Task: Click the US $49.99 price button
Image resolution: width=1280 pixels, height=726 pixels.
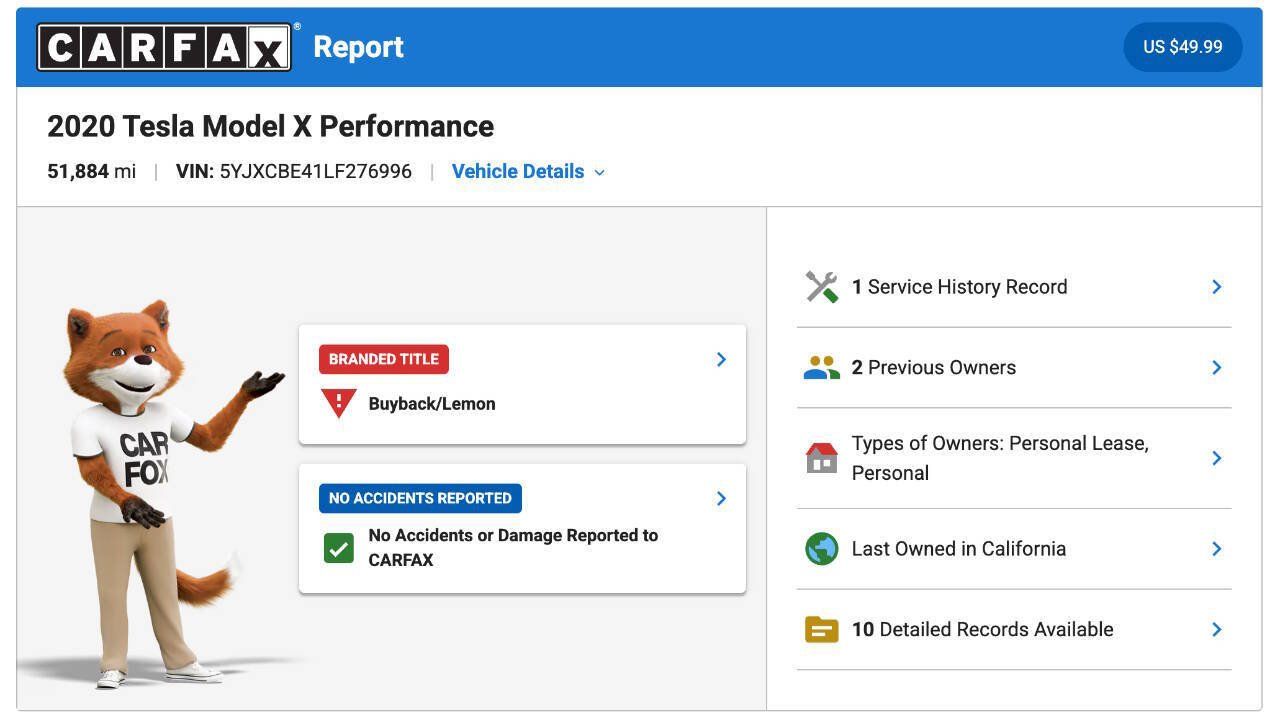Action: (1183, 47)
